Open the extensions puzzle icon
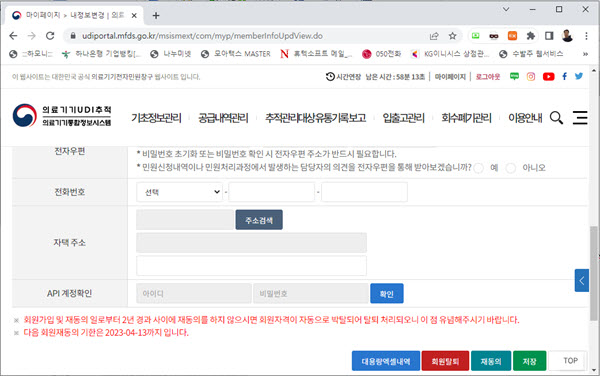 531,36
